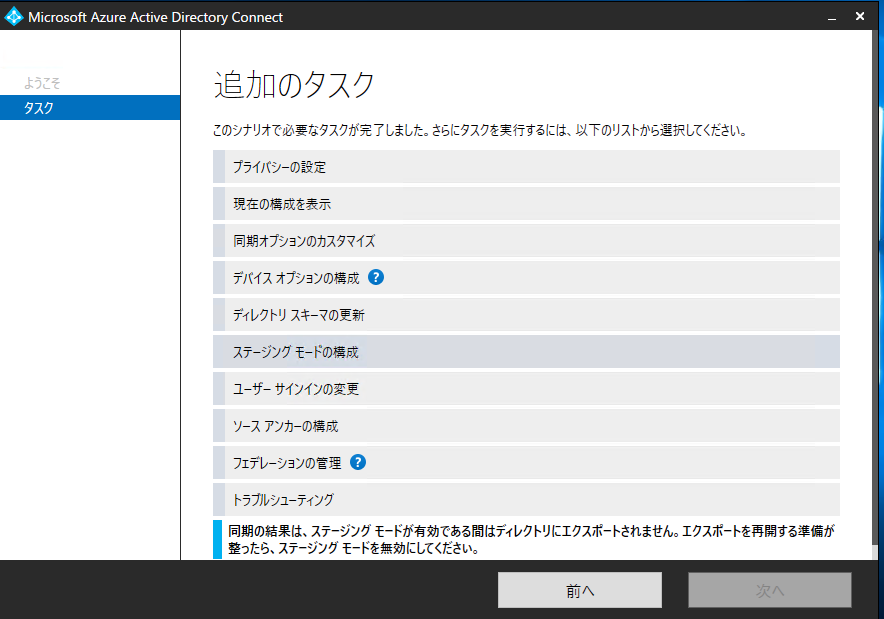This screenshot has height=619, width=884.
Task: Choose 同期オプションのカスタマイズ task
Action: tap(526, 241)
